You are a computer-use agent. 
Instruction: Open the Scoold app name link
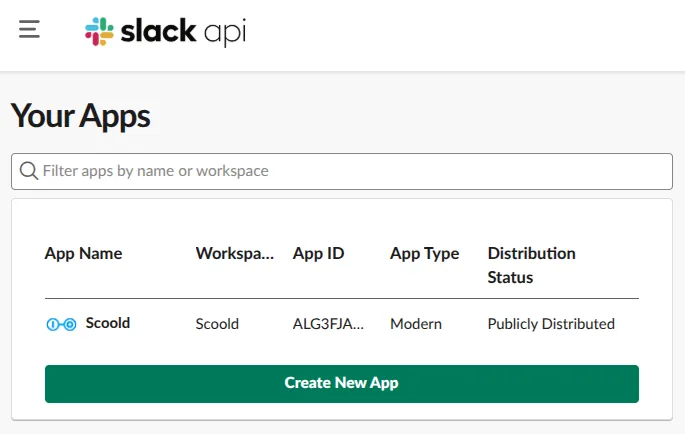[x=108, y=323]
